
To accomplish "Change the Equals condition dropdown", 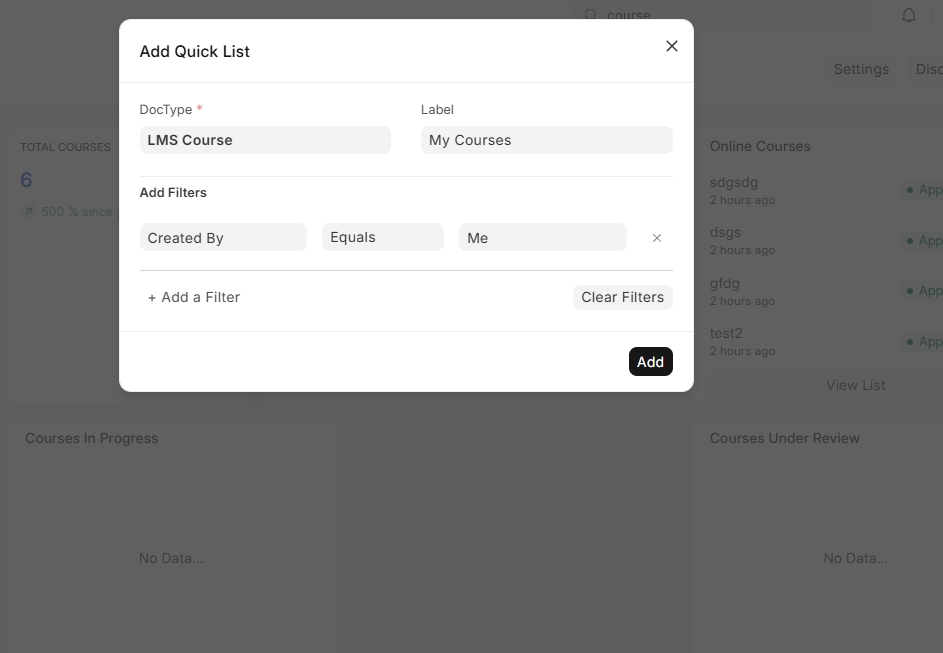I will click(383, 237).
